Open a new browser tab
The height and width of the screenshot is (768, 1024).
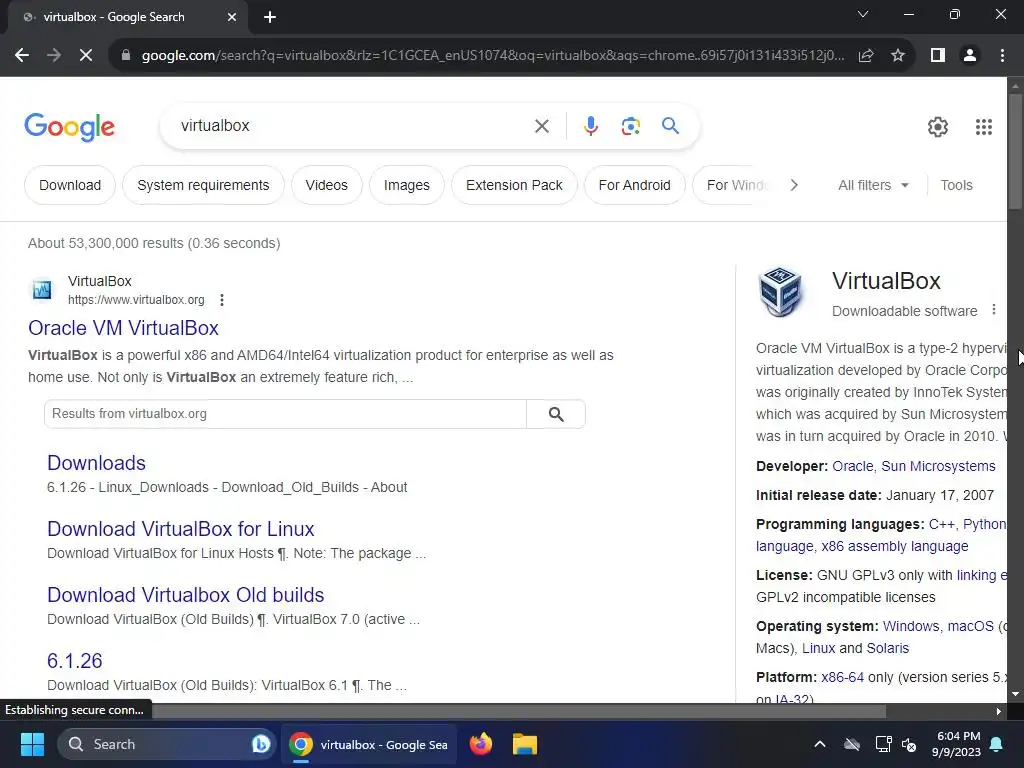coord(270,17)
